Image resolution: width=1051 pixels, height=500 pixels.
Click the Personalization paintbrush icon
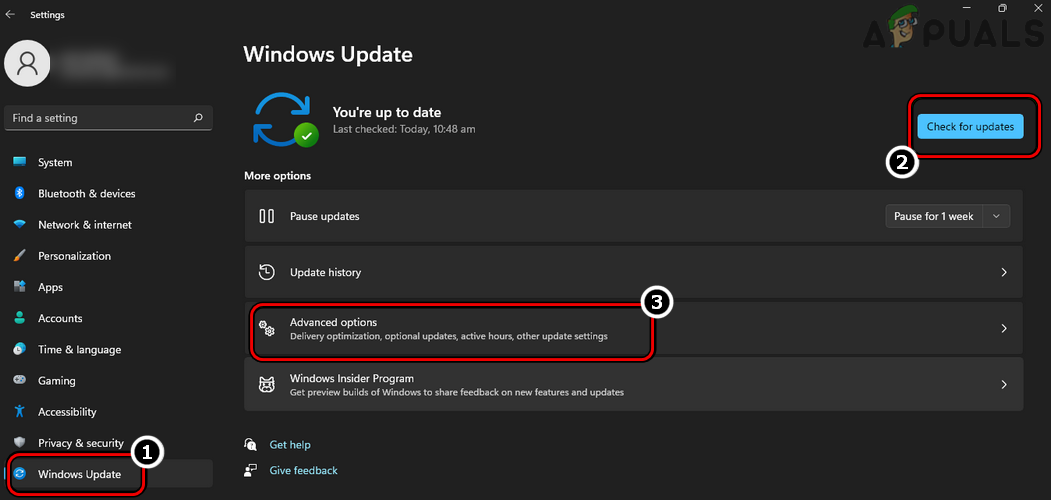[19, 256]
